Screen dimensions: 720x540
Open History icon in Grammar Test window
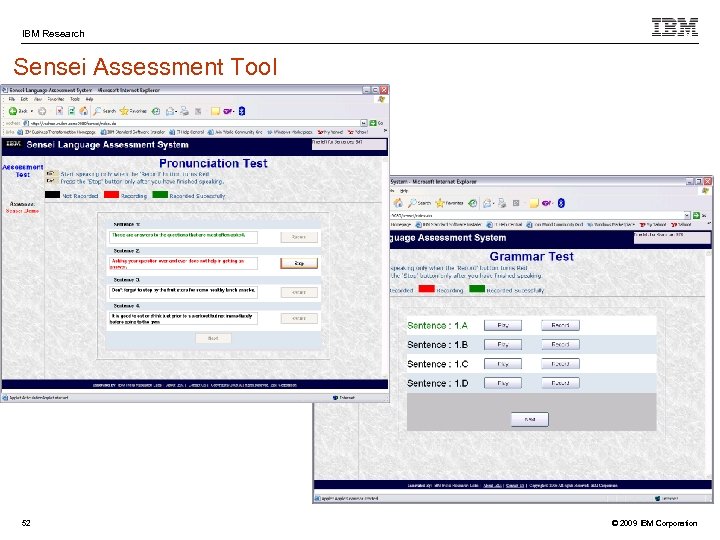click(472, 202)
